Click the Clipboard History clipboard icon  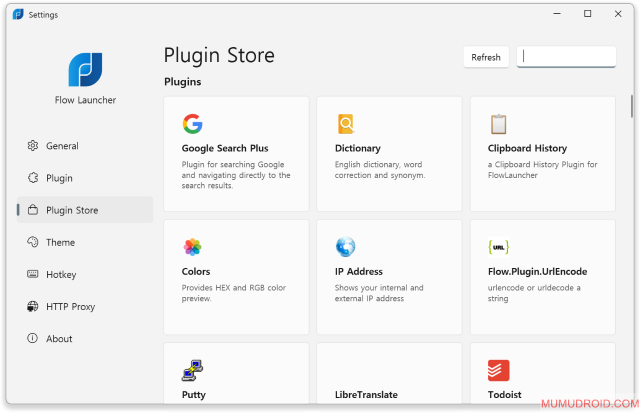pyautogui.click(x=498, y=124)
